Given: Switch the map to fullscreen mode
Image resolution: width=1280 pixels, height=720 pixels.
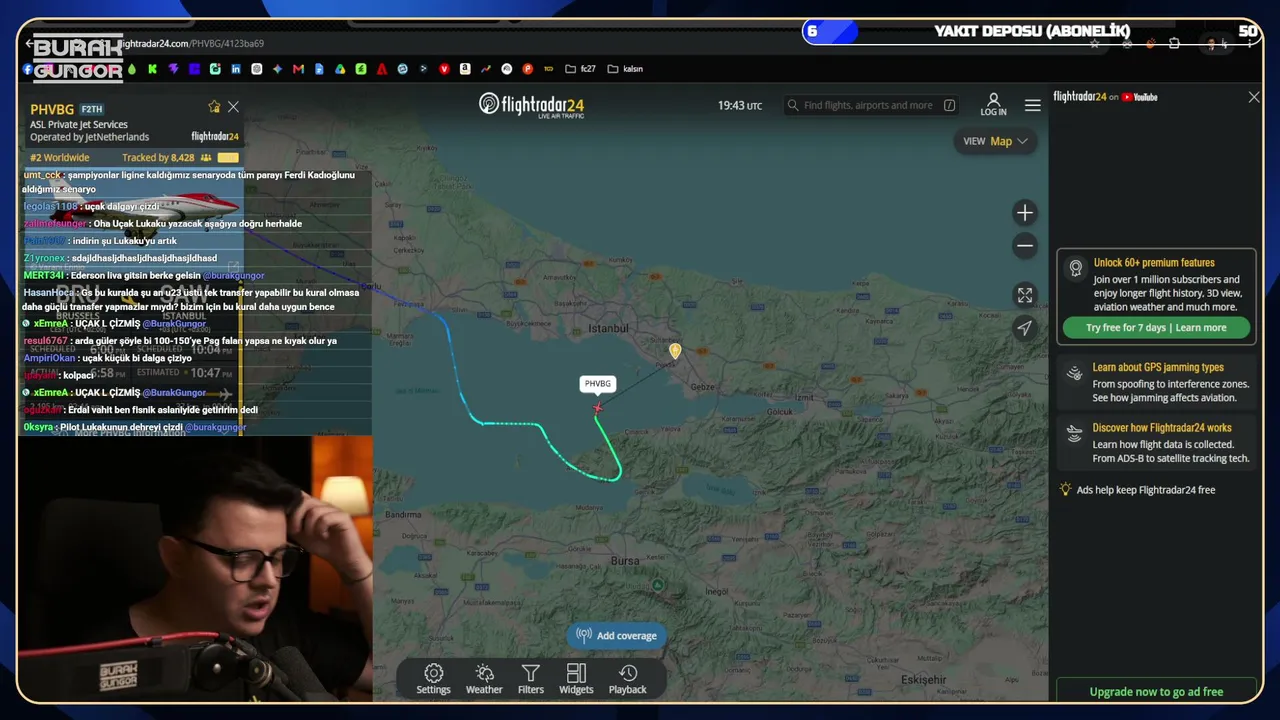Looking at the screenshot, I should pos(1025,295).
